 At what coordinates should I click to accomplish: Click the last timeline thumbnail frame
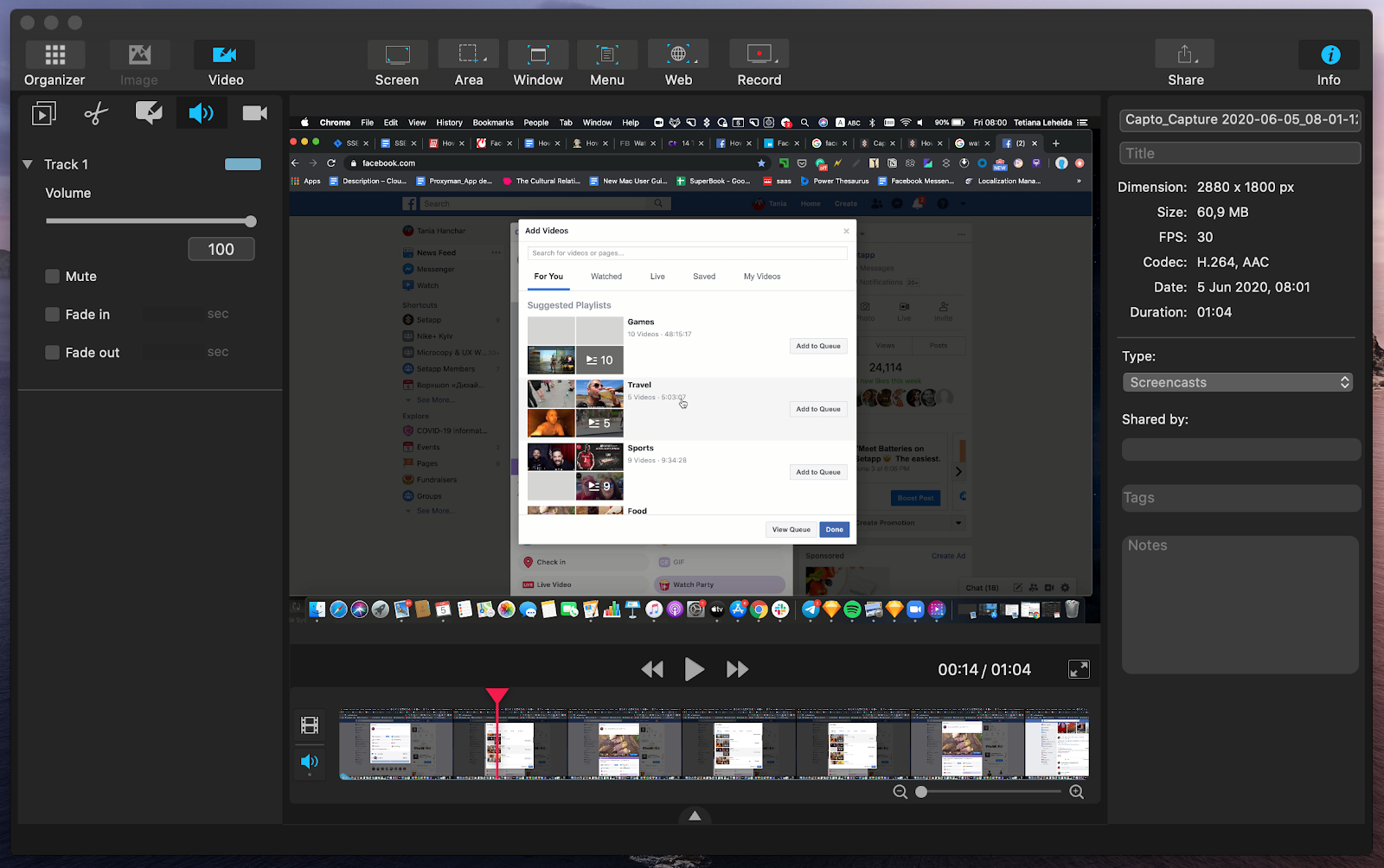click(1057, 744)
